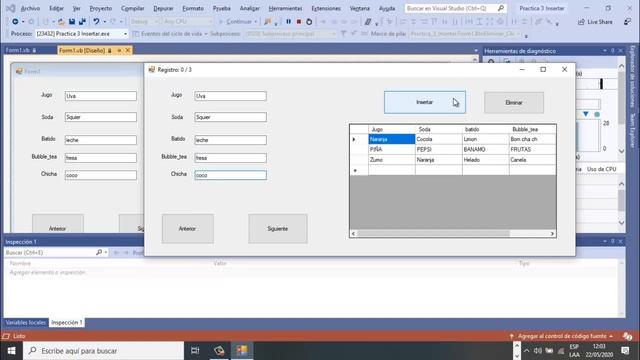
Task: Click the data grid's left scroll arrow
Action: pyautogui.click(x=353, y=234)
